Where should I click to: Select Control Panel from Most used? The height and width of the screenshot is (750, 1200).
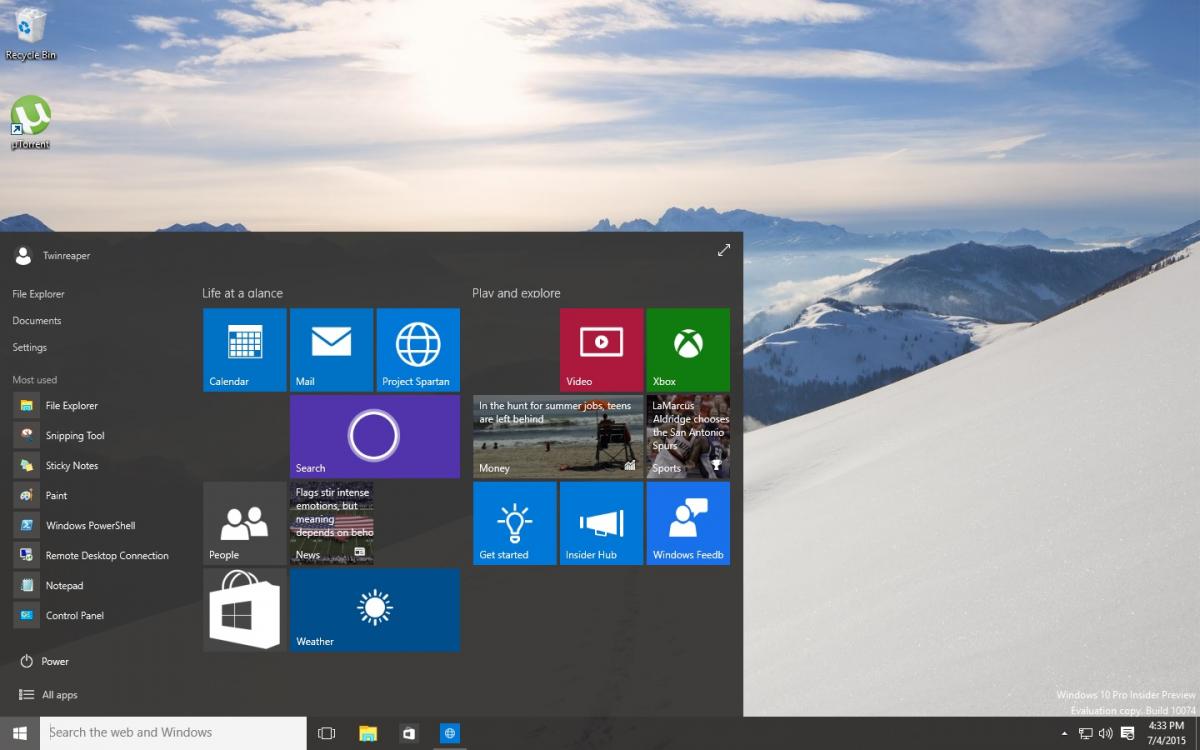74,616
